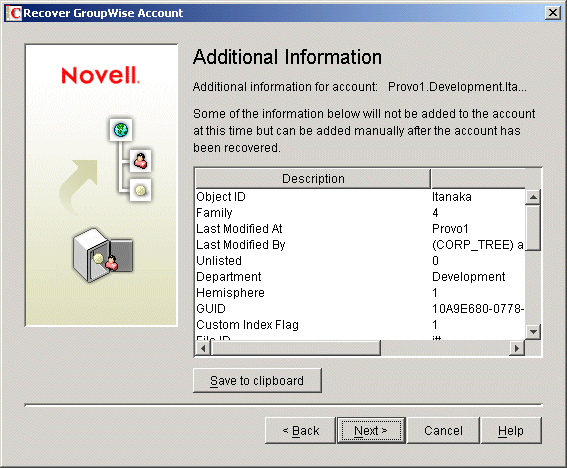This screenshot has height=468, width=567.
Task: Select the Department row label
Action: 229,277
